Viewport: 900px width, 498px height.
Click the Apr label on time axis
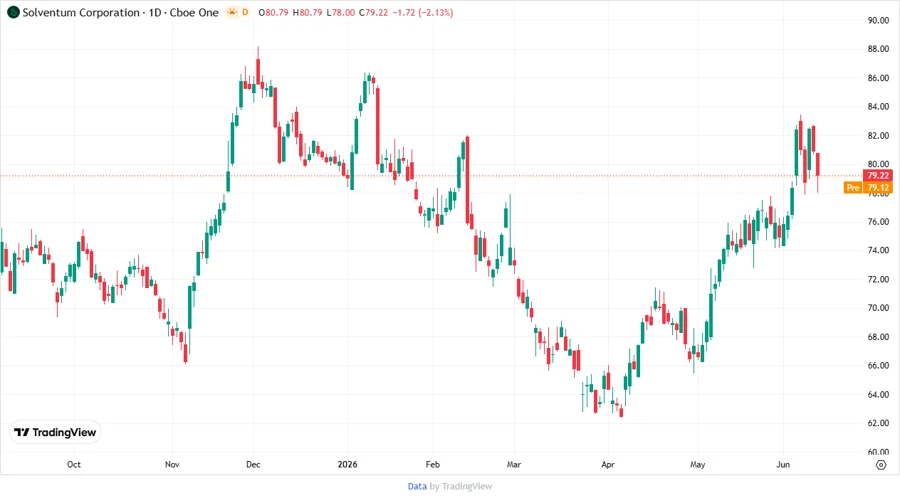point(608,464)
